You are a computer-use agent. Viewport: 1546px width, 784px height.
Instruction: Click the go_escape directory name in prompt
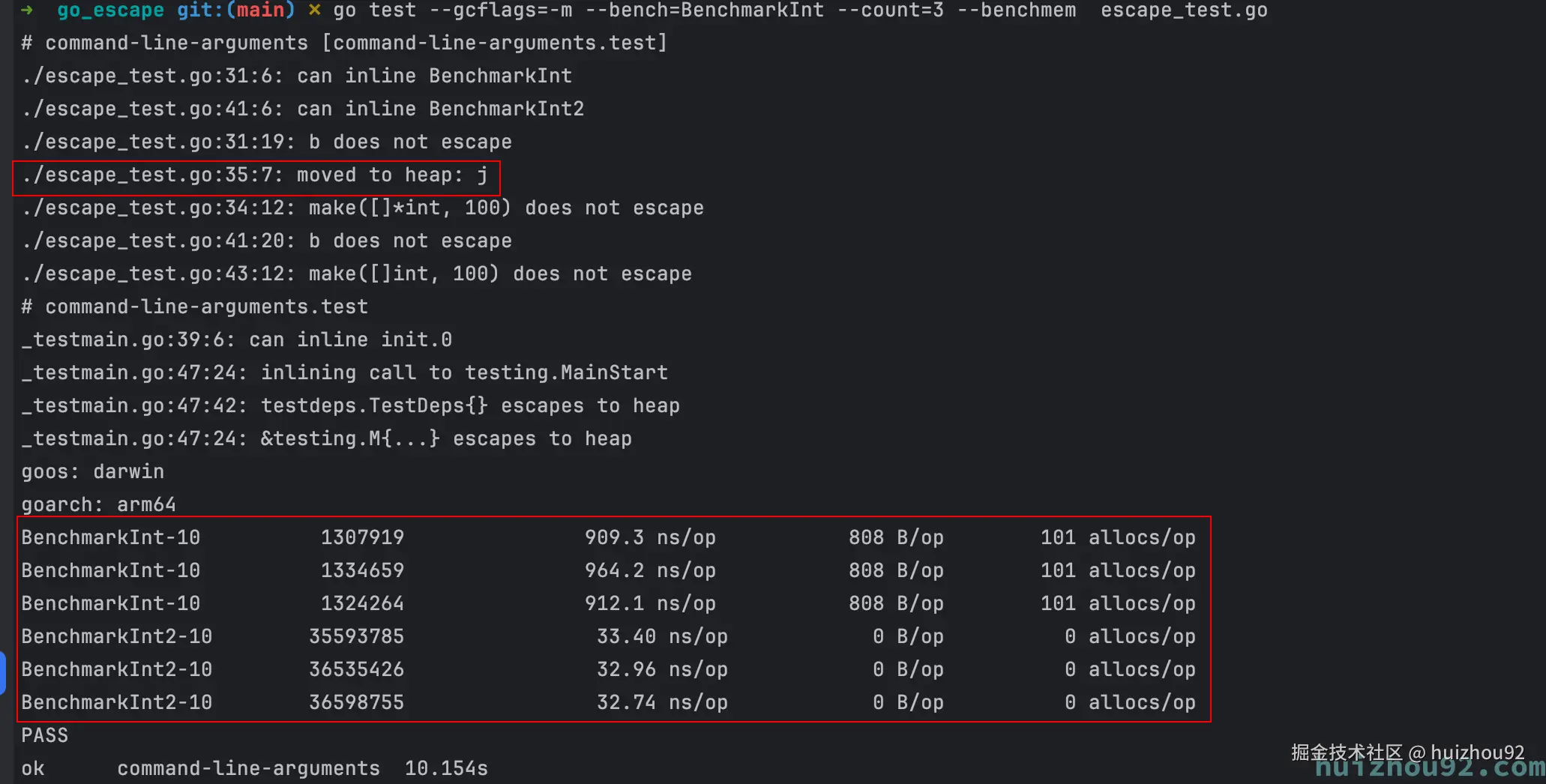(110, 10)
